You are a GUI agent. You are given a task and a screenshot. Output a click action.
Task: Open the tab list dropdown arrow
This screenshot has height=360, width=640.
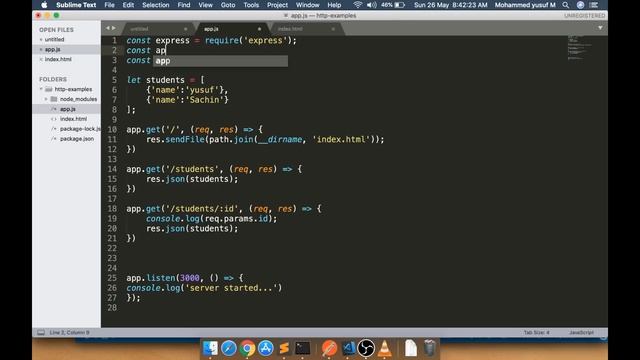[600, 28]
